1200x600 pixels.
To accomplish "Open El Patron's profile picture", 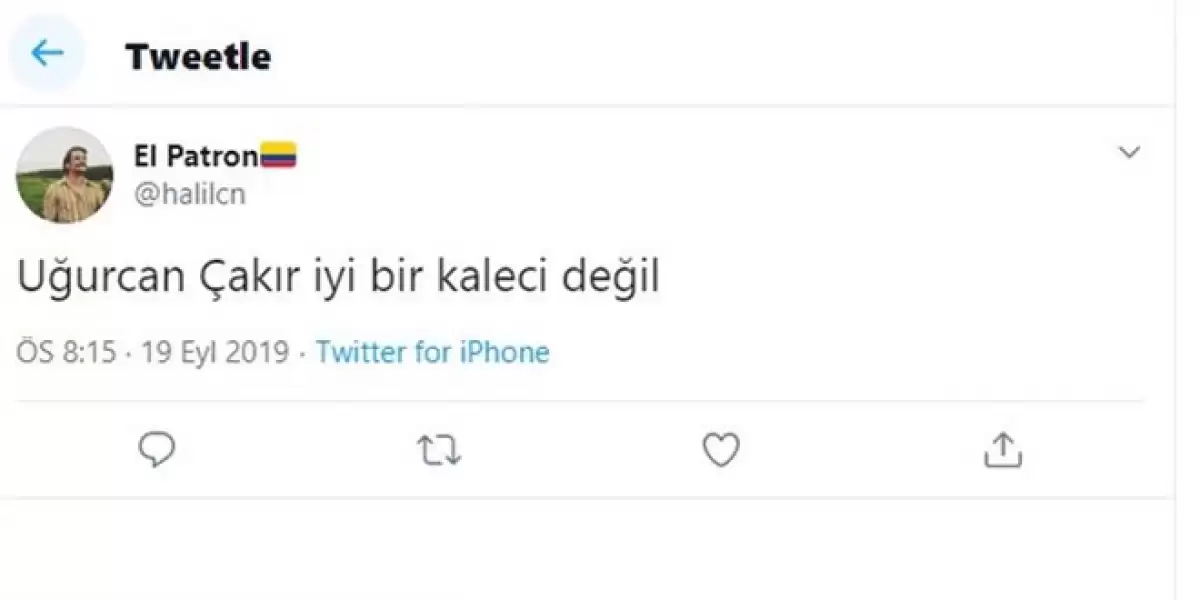I will 64,175.
